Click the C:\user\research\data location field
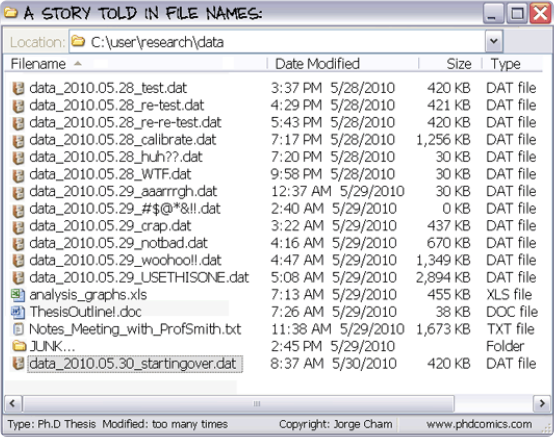 click(277, 41)
